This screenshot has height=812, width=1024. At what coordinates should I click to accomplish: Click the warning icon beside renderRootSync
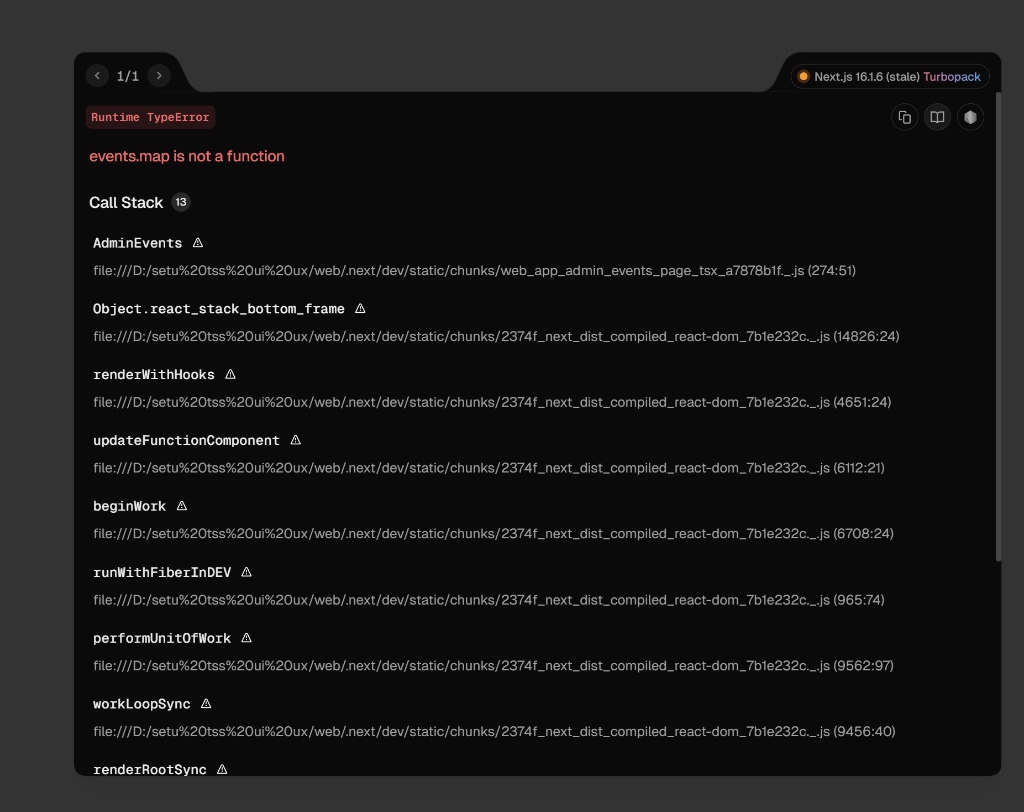point(222,770)
